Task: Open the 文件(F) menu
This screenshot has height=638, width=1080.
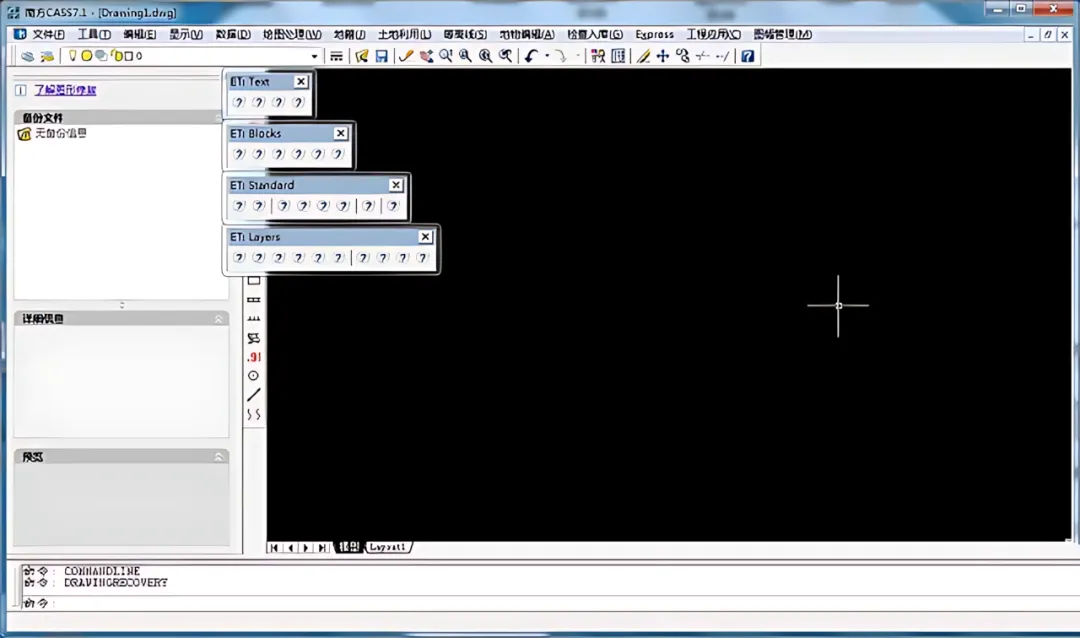Action: [48, 34]
